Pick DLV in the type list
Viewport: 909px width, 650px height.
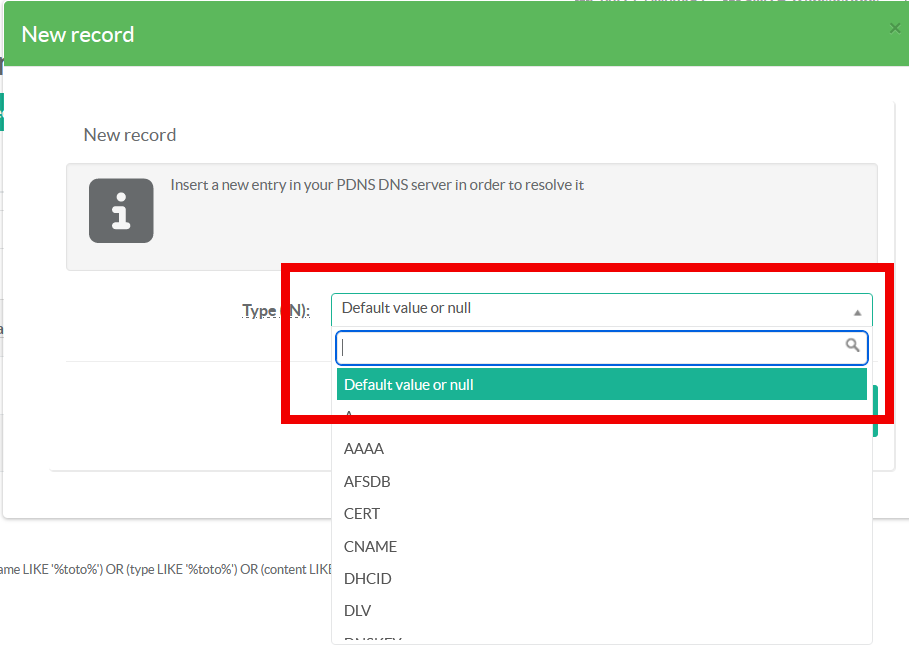click(358, 611)
